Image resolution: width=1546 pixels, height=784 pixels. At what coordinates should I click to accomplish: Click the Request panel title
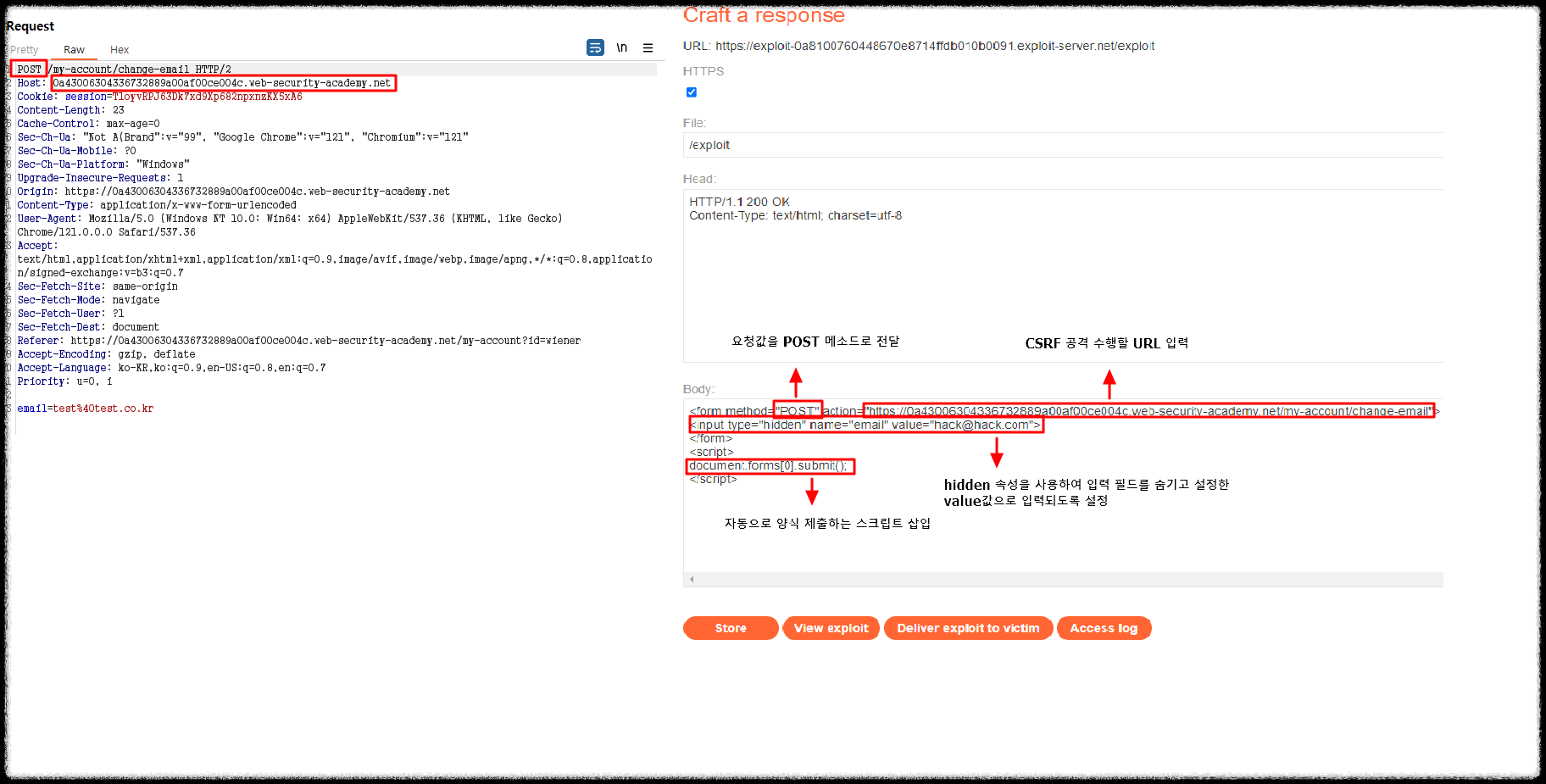point(31,26)
